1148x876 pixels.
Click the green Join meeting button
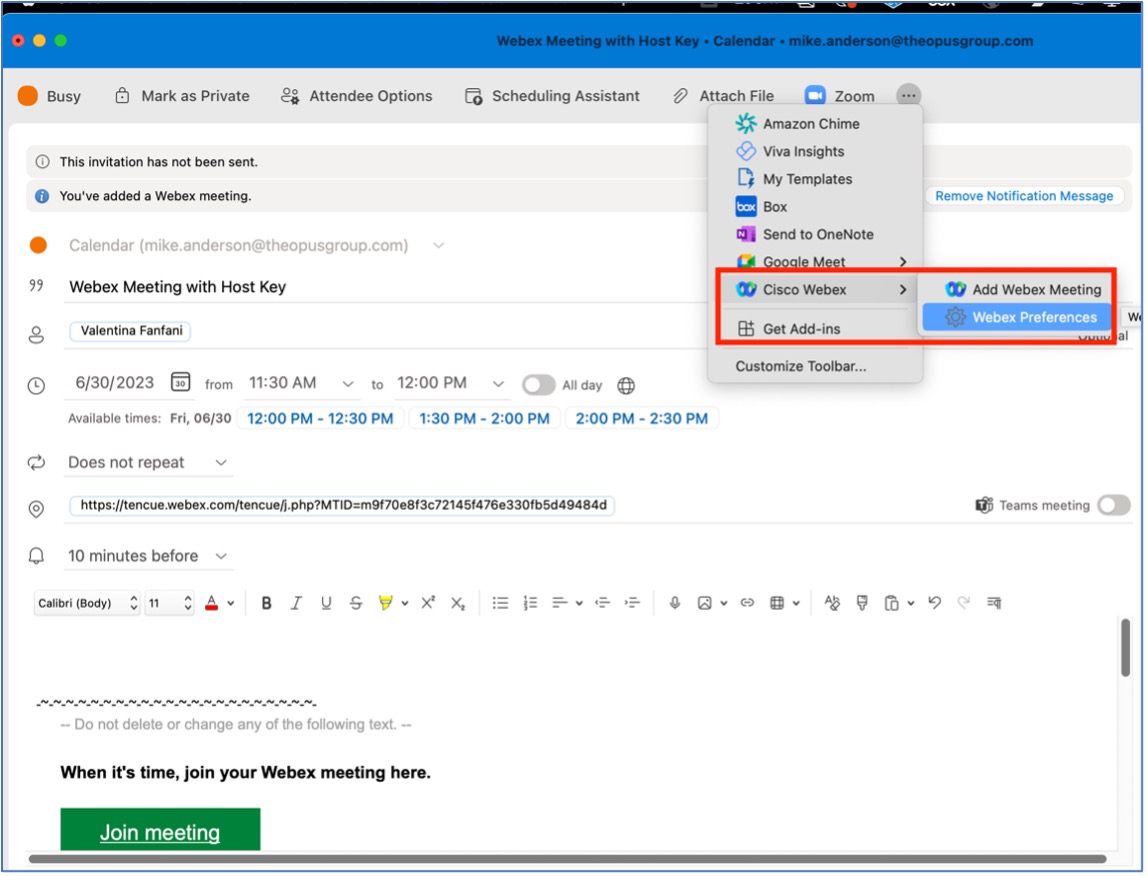coord(160,831)
